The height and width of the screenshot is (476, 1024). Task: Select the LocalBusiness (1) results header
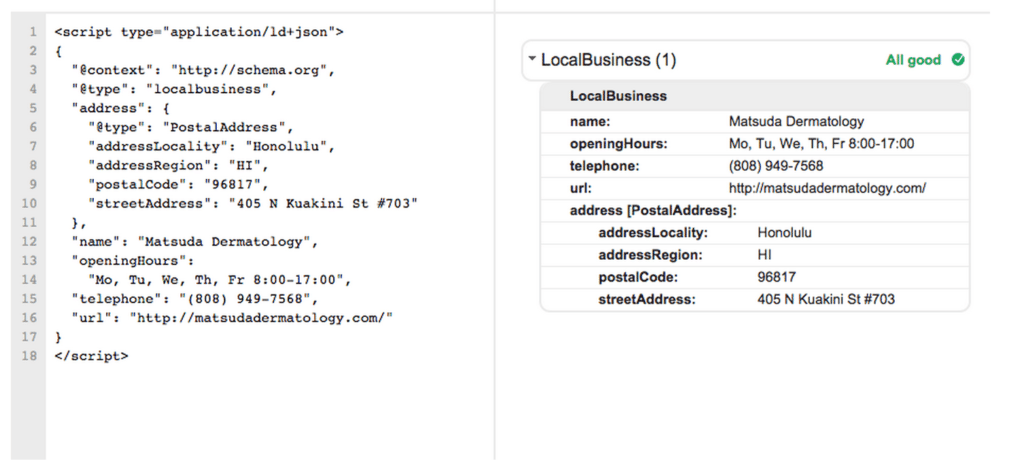point(746,60)
